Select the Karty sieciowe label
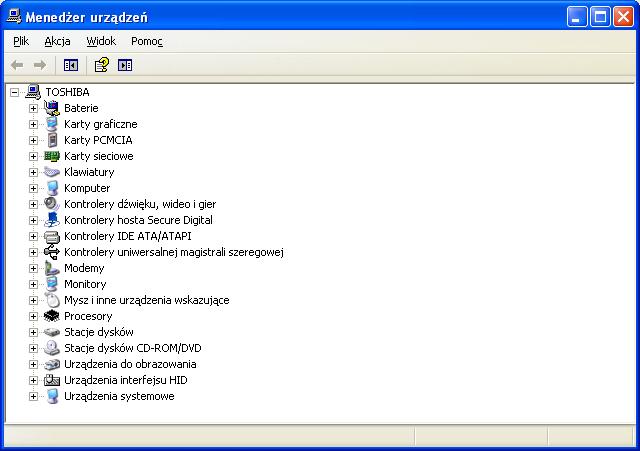This screenshot has height=451, width=640. [x=98, y=156]
